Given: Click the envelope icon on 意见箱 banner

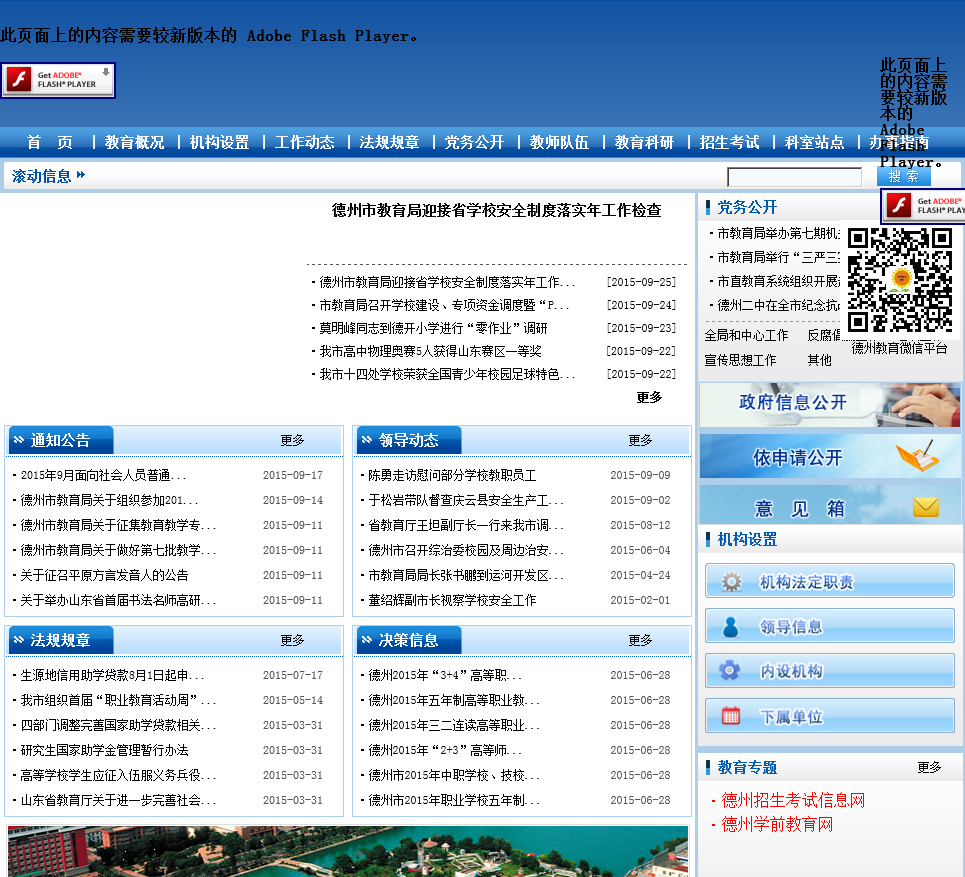Looking at the screenshot, I should tap(926, 507).
